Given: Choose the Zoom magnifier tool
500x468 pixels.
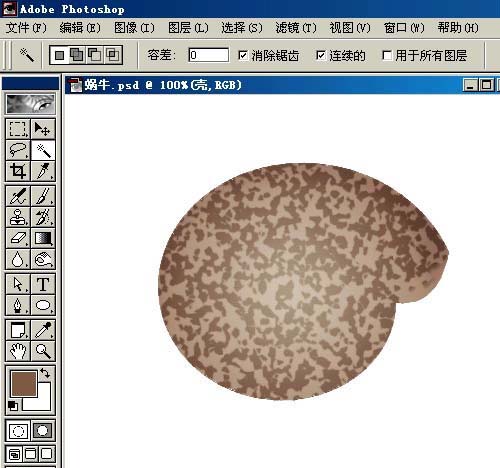Looking at the screenshot, I should (x=43, y=351).
